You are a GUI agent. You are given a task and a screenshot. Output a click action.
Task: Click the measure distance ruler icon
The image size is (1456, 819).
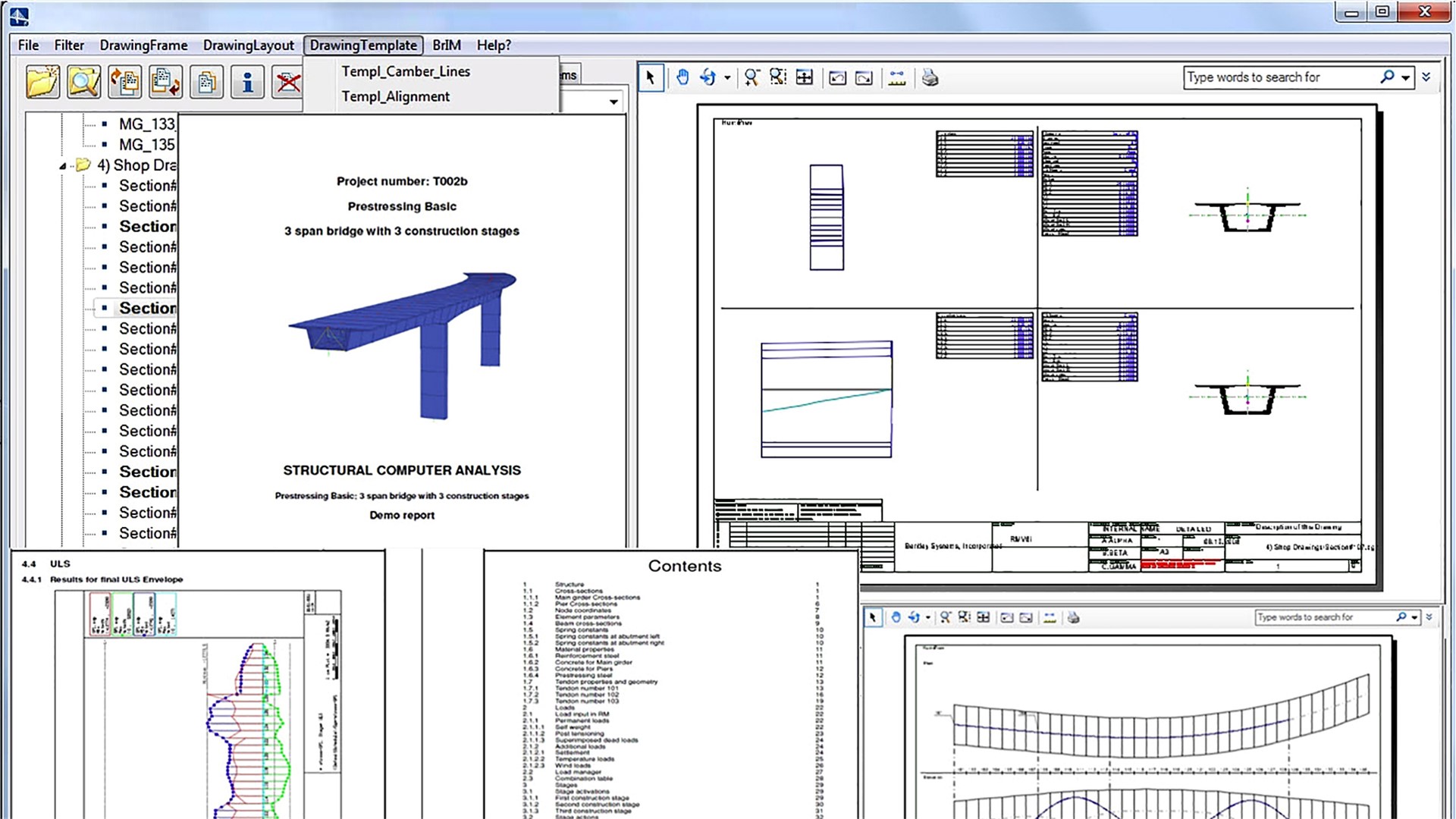(x=897, y=77)
